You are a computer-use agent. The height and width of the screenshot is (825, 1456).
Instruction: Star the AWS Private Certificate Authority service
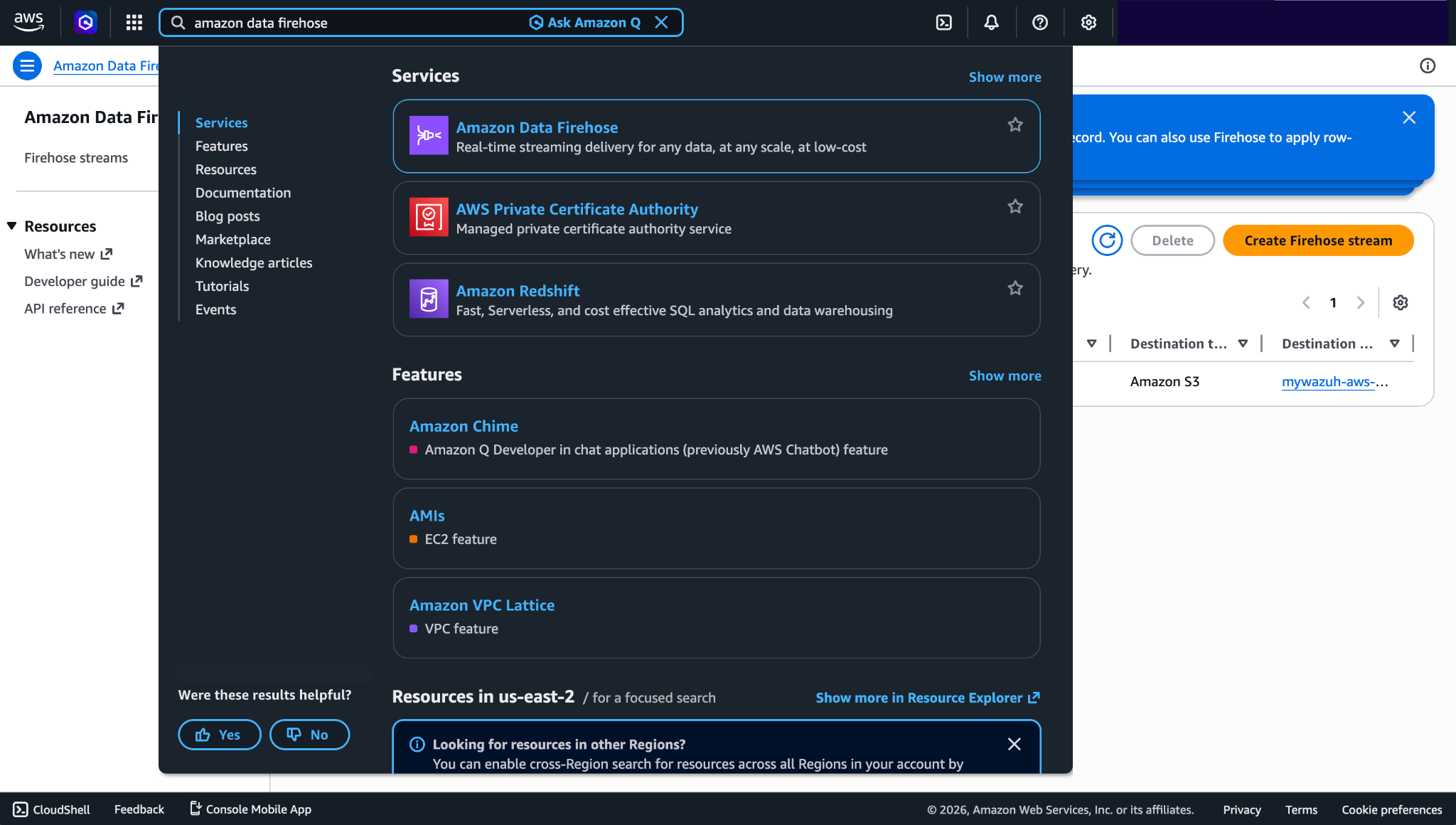point(1015,207)
